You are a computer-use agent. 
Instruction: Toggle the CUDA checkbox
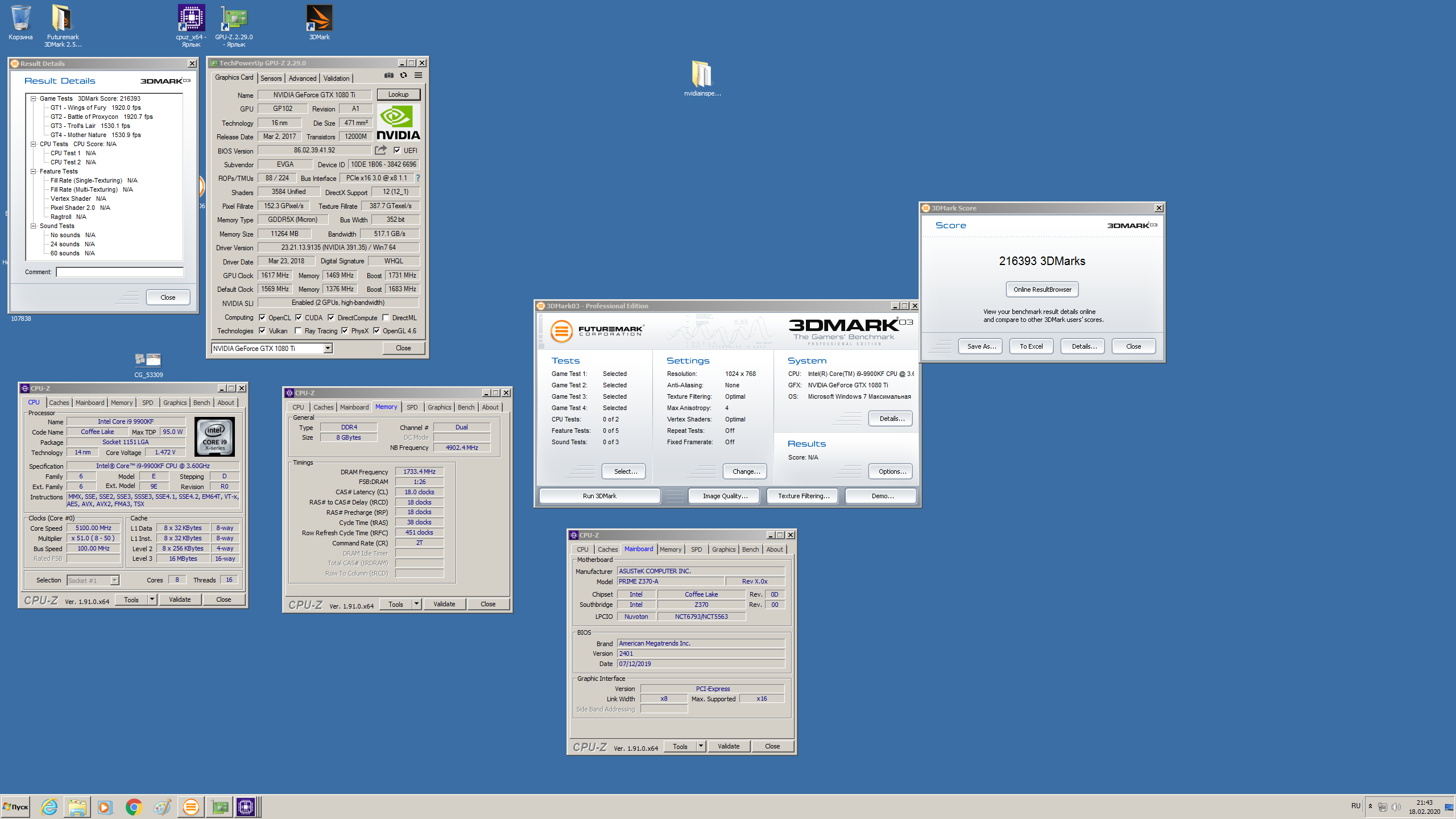click(x=299, y=318)
